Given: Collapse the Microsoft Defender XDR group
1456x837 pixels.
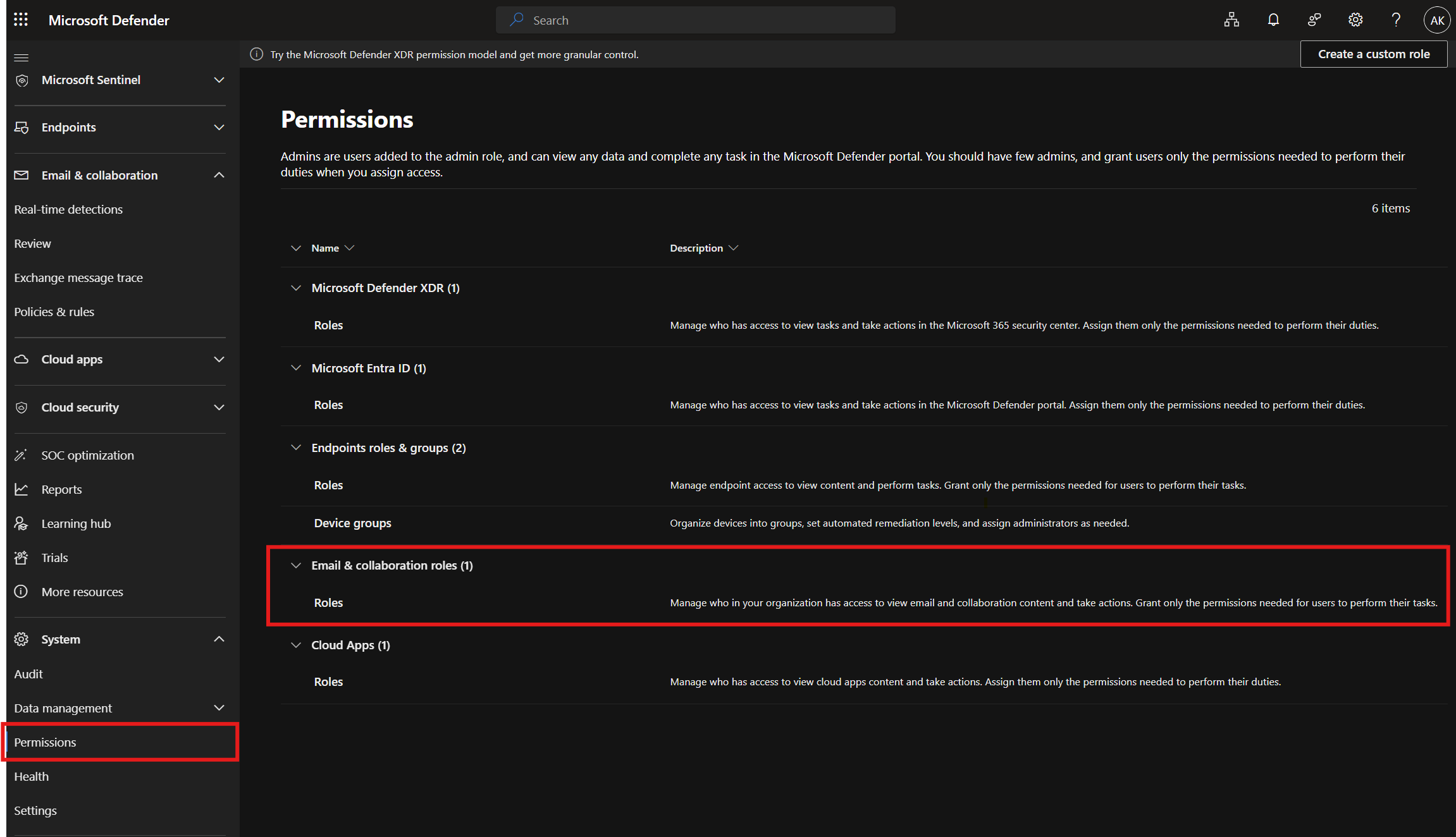Looking at the screenshot, I should coord(295,288).
